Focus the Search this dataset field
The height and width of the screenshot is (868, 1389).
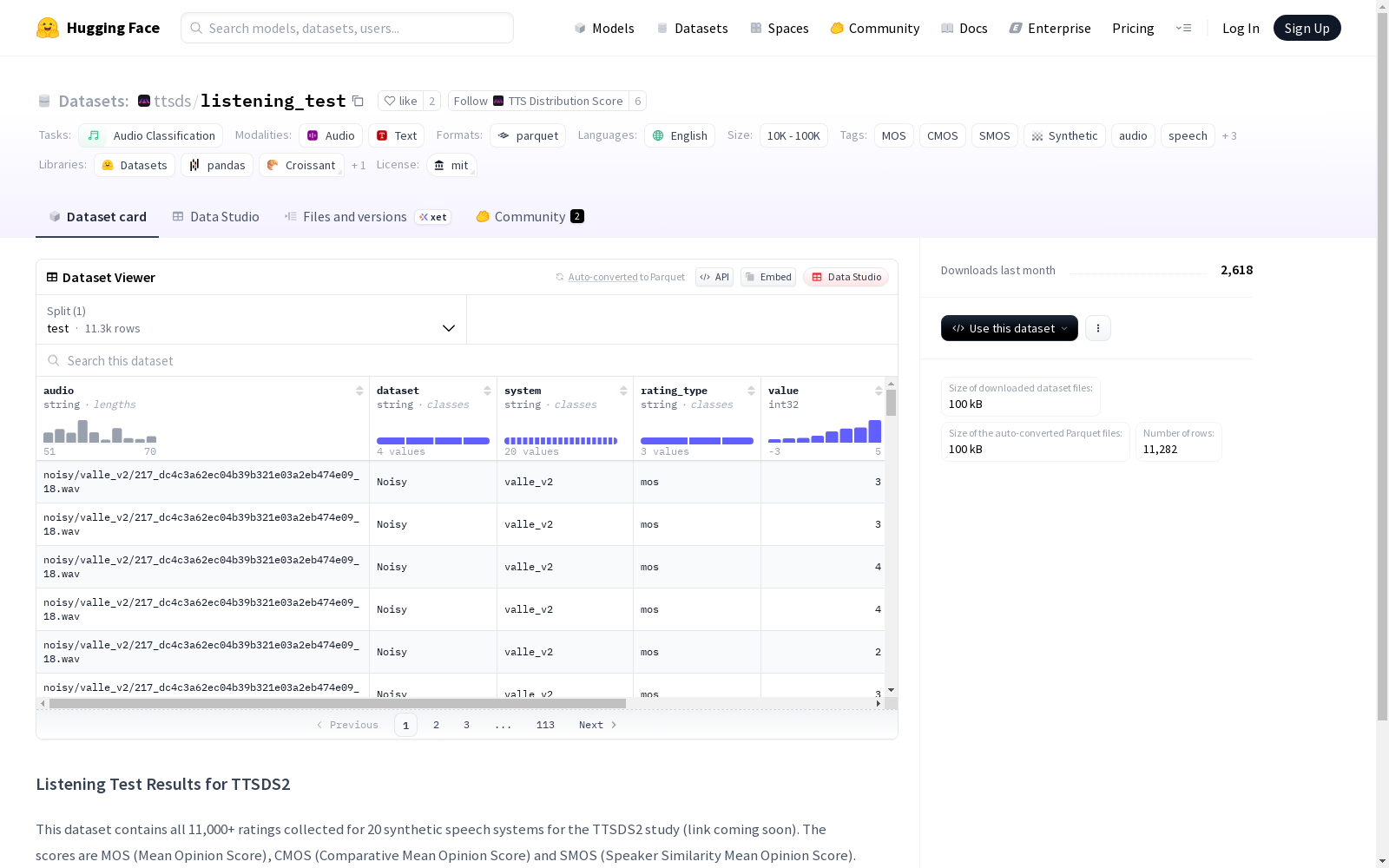pos(467,361)
